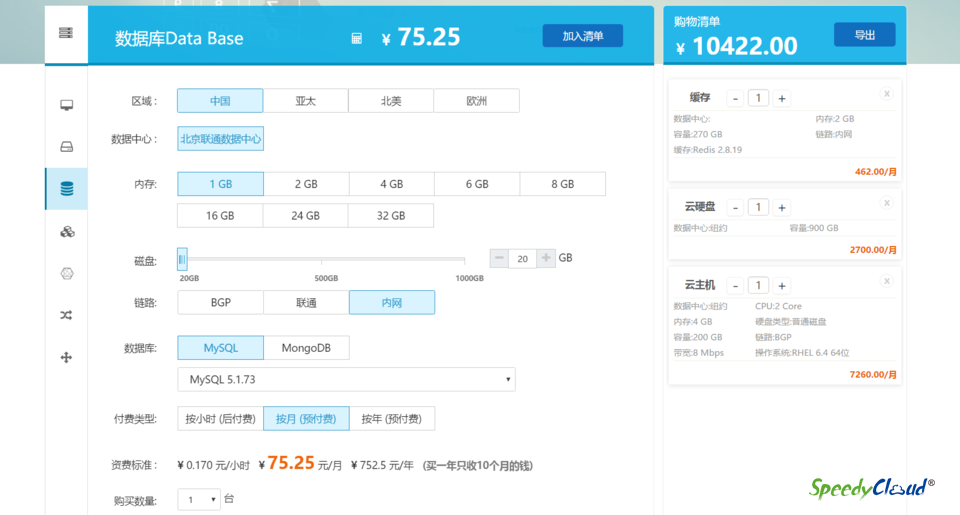
Task: Choose 按月 (预付费) billing
Action: (306, 419)
